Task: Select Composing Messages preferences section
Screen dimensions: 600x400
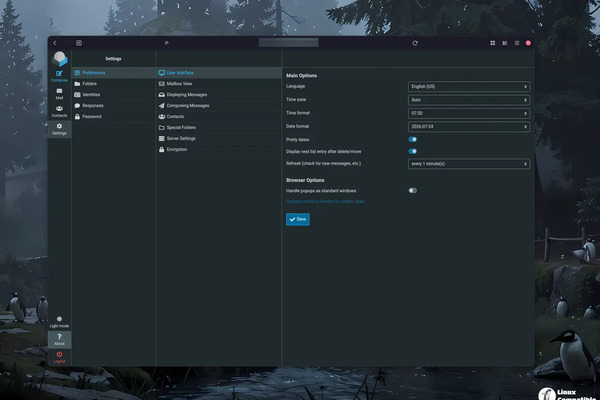Action: (x=187, y=105)
